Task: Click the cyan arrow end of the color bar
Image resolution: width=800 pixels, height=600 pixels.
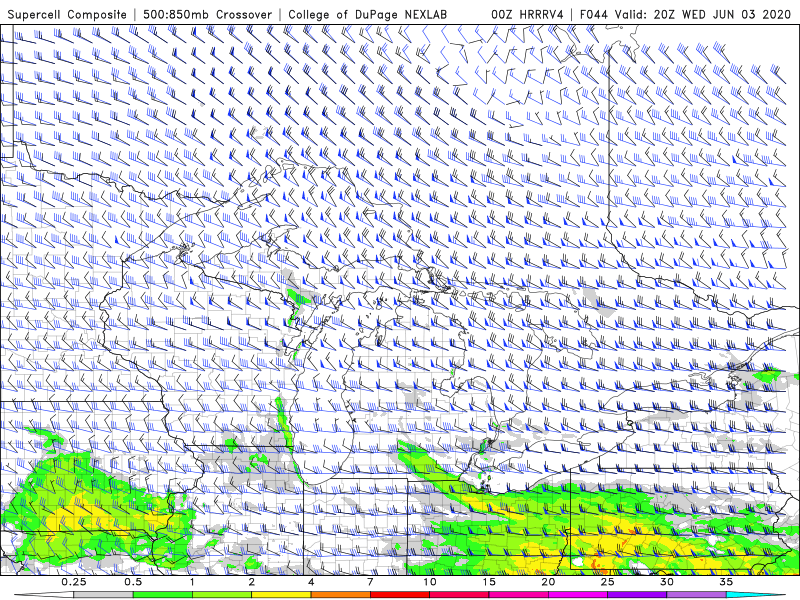Action: click(x=756, y=595)
